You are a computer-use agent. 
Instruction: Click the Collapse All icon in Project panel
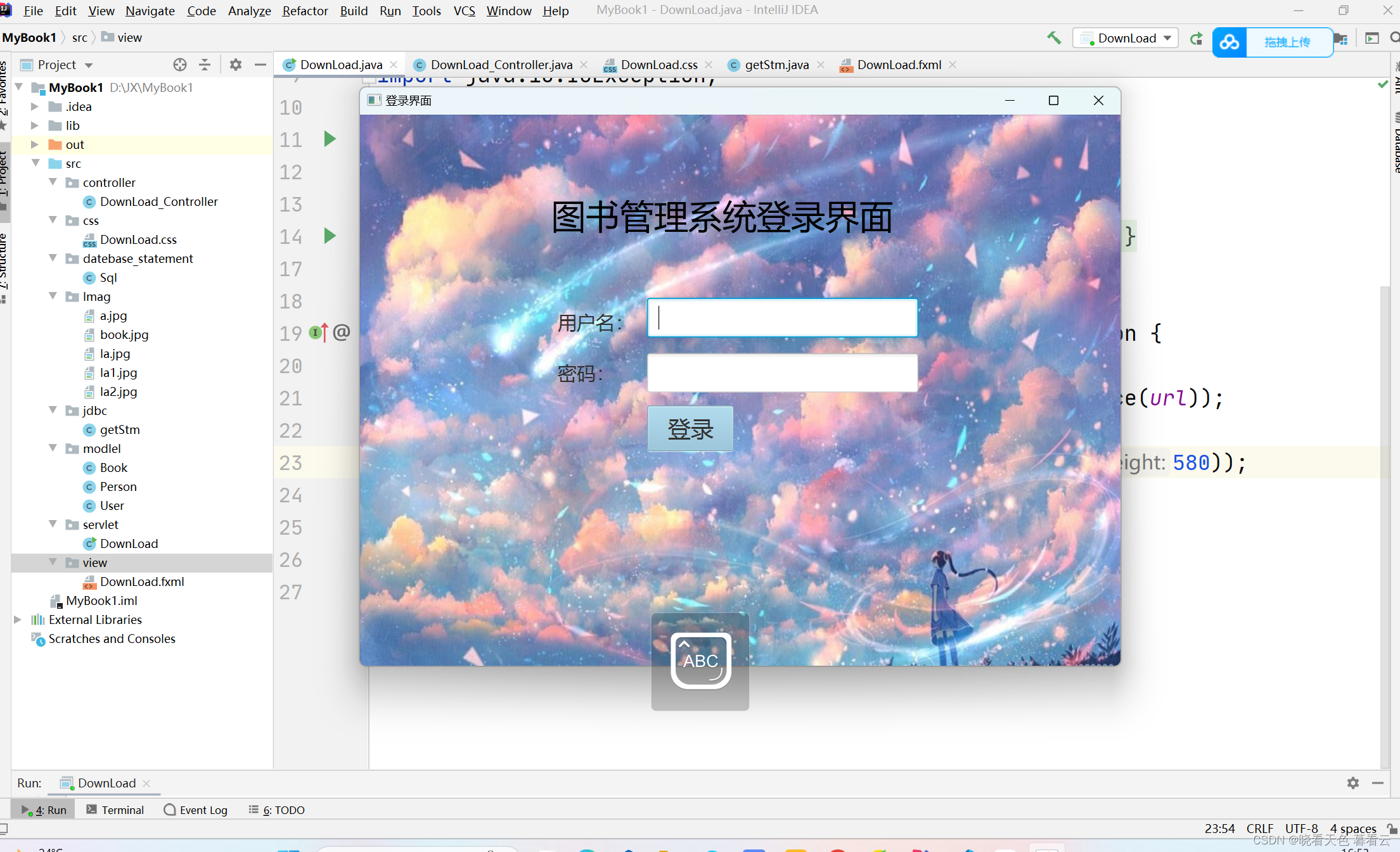tap(205, 65)
